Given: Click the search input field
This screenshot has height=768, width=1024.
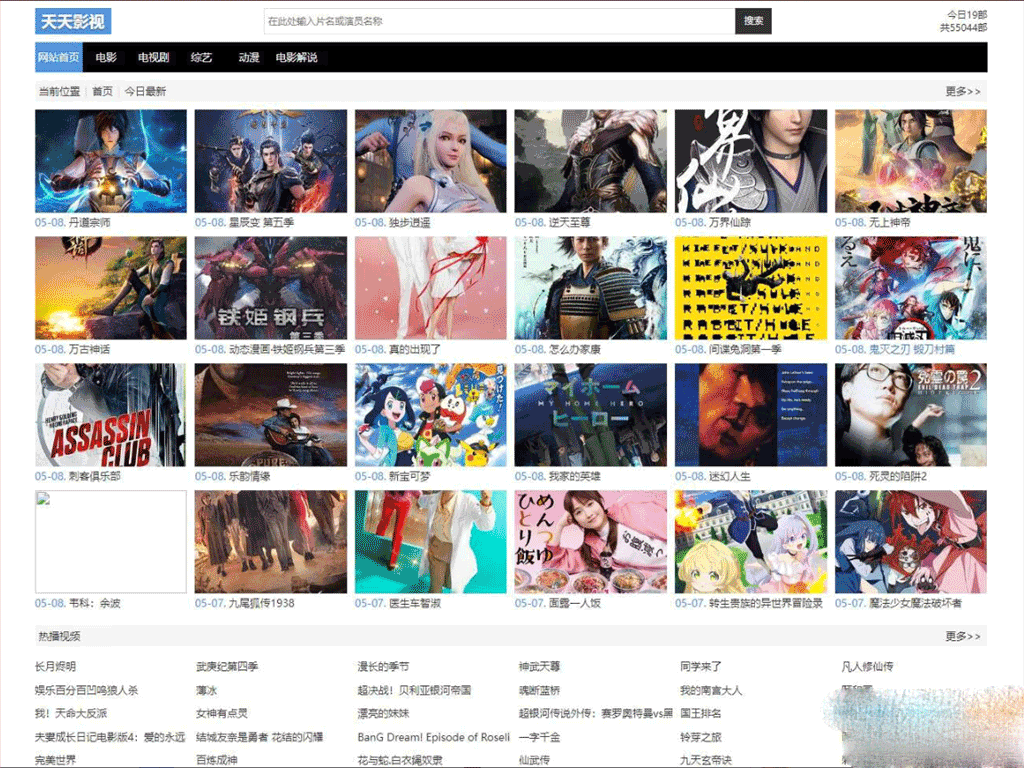Looking at the screenshot, I should pyautogui.click(x=499, y=21).
